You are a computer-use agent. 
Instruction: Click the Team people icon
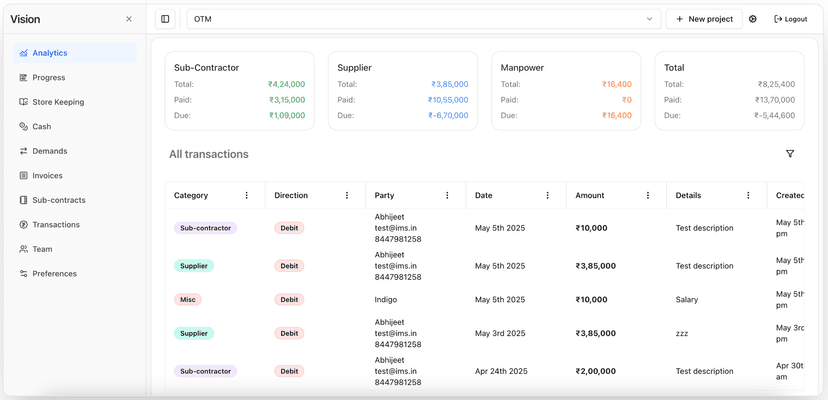(23, 249)
